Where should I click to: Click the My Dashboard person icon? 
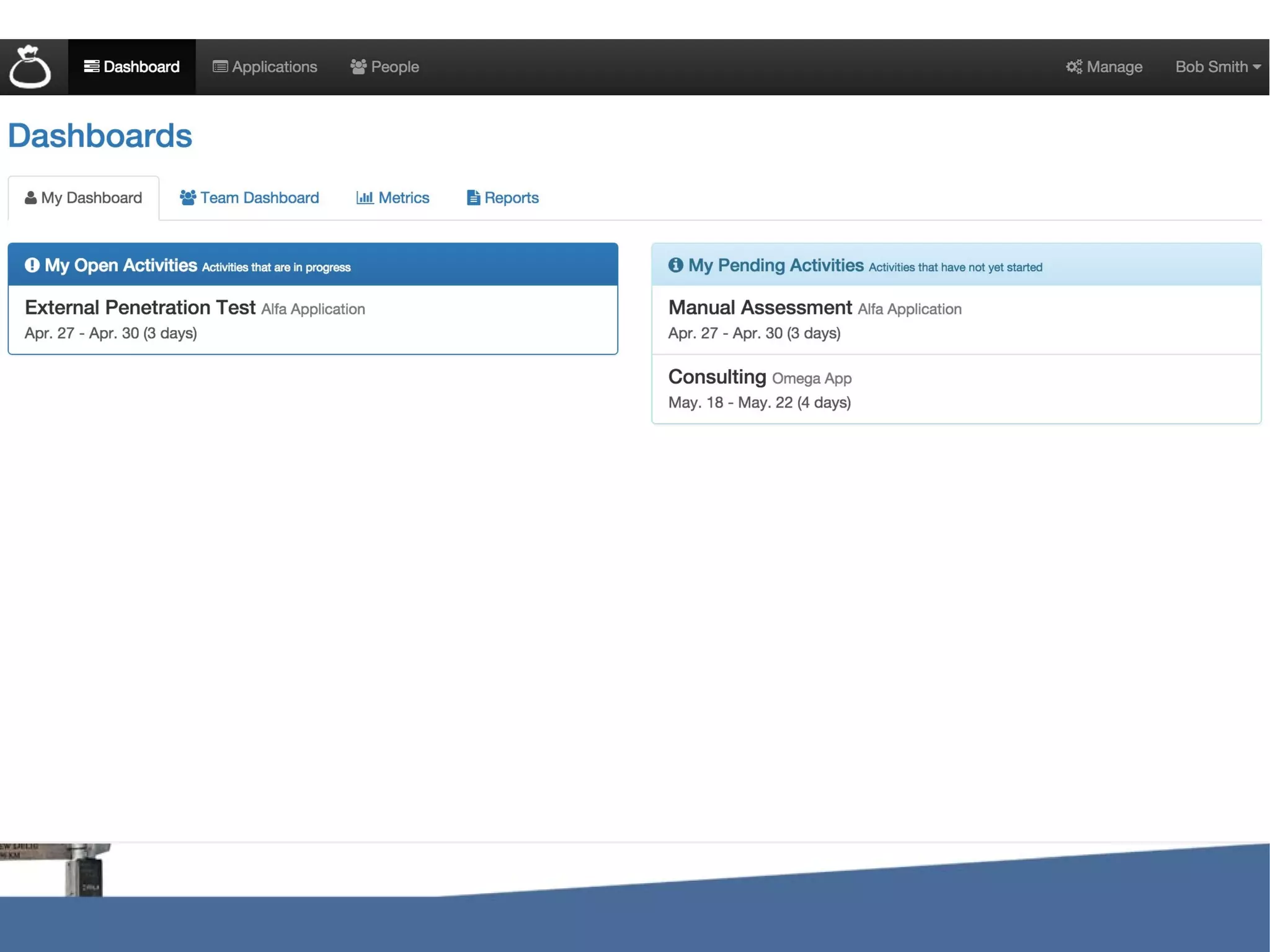point(30,197)
